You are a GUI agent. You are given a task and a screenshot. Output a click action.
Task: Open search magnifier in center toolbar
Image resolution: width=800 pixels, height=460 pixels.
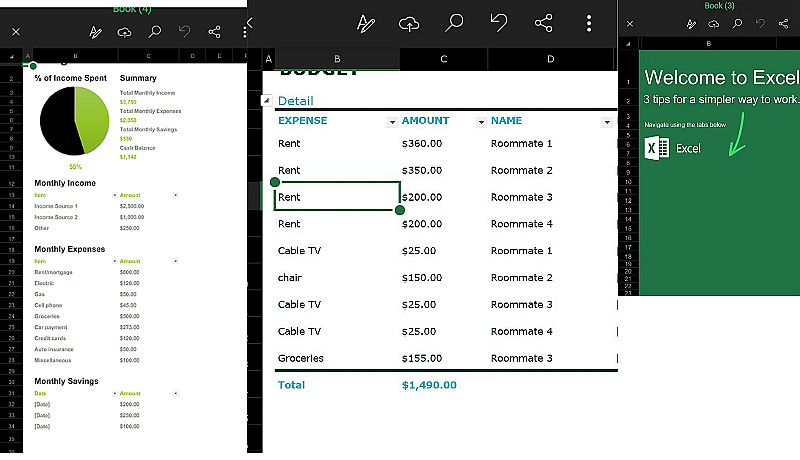click(454, 23)
